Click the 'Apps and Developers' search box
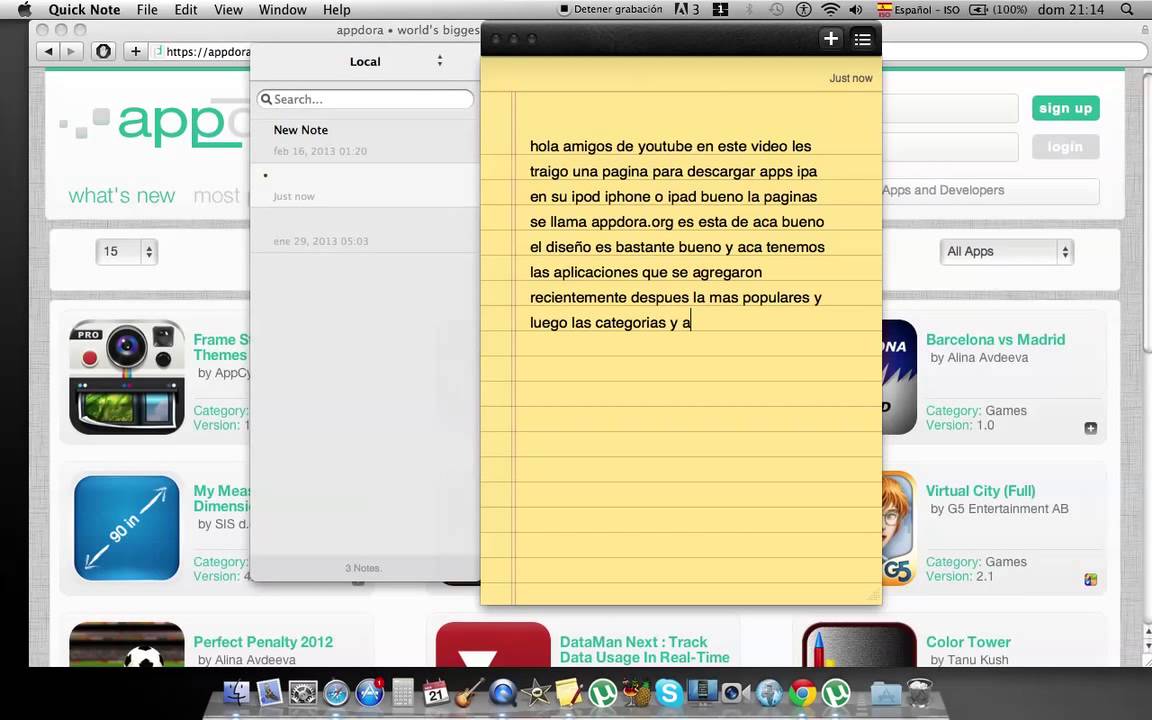The image size is (1152, 720). pyautogui.click(x=990, y=190)
